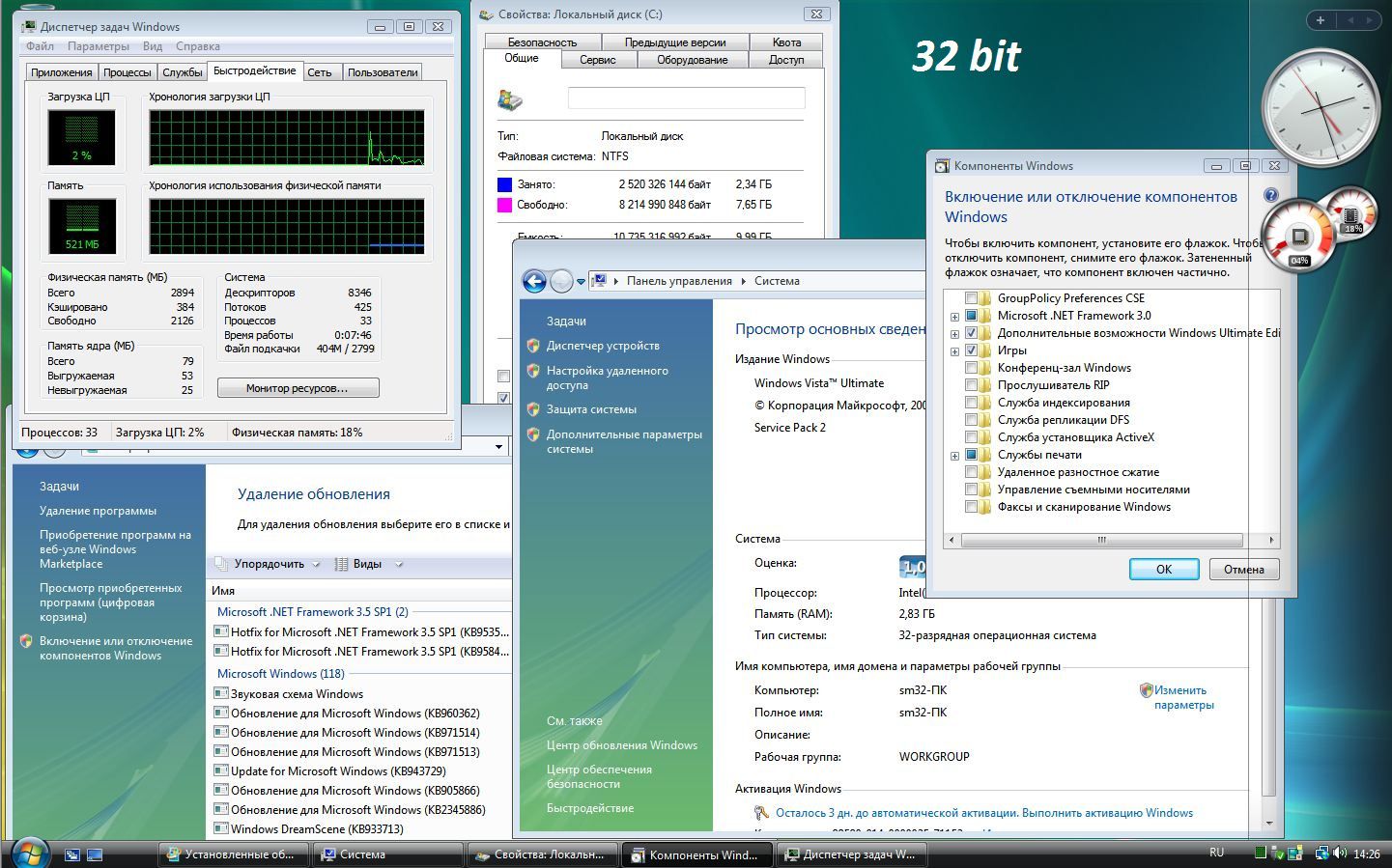Click the computer icon in the System address bar
Screen dimensions: 1392x868
click(x=600, y=281)
